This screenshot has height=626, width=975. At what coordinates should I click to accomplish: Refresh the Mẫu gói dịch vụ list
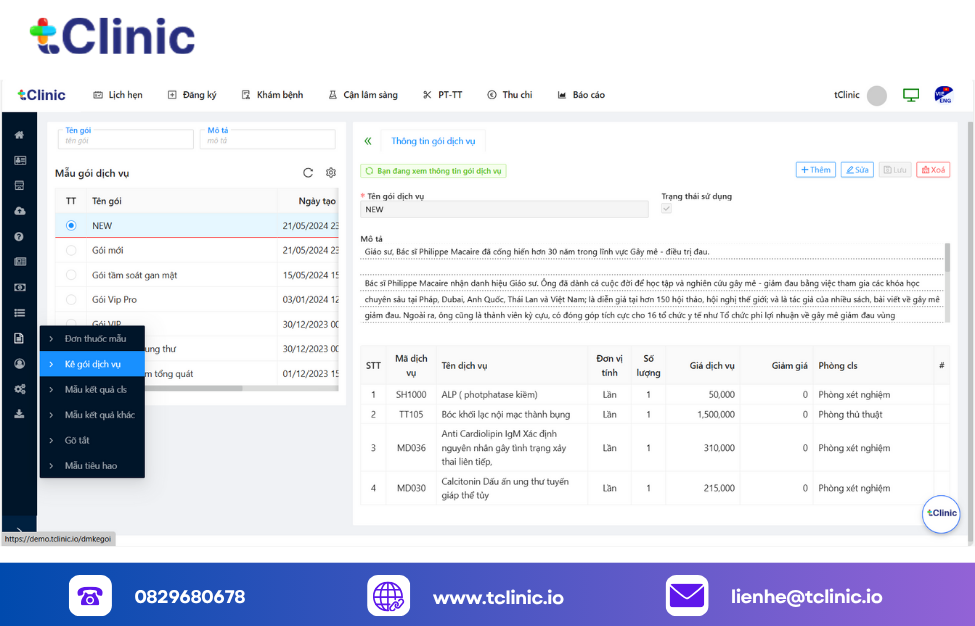point(308,173)
